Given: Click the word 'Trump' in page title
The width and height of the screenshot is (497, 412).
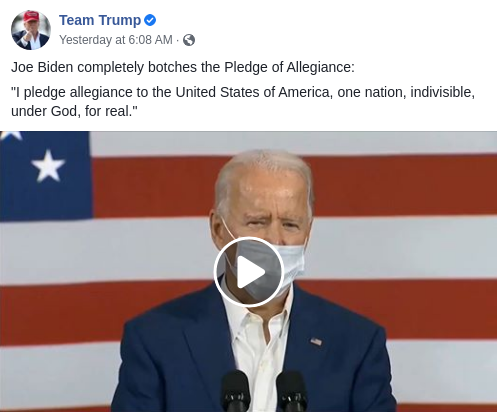Looking at the screenshot, I should pyautogui.click(x=120, y=20).
